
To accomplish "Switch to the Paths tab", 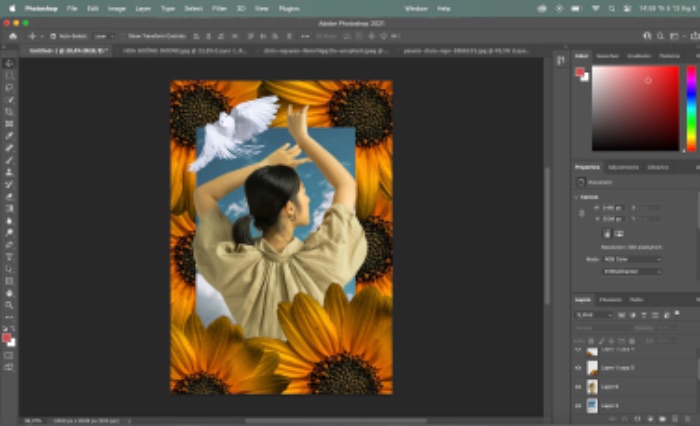I will tap(636, 300).
